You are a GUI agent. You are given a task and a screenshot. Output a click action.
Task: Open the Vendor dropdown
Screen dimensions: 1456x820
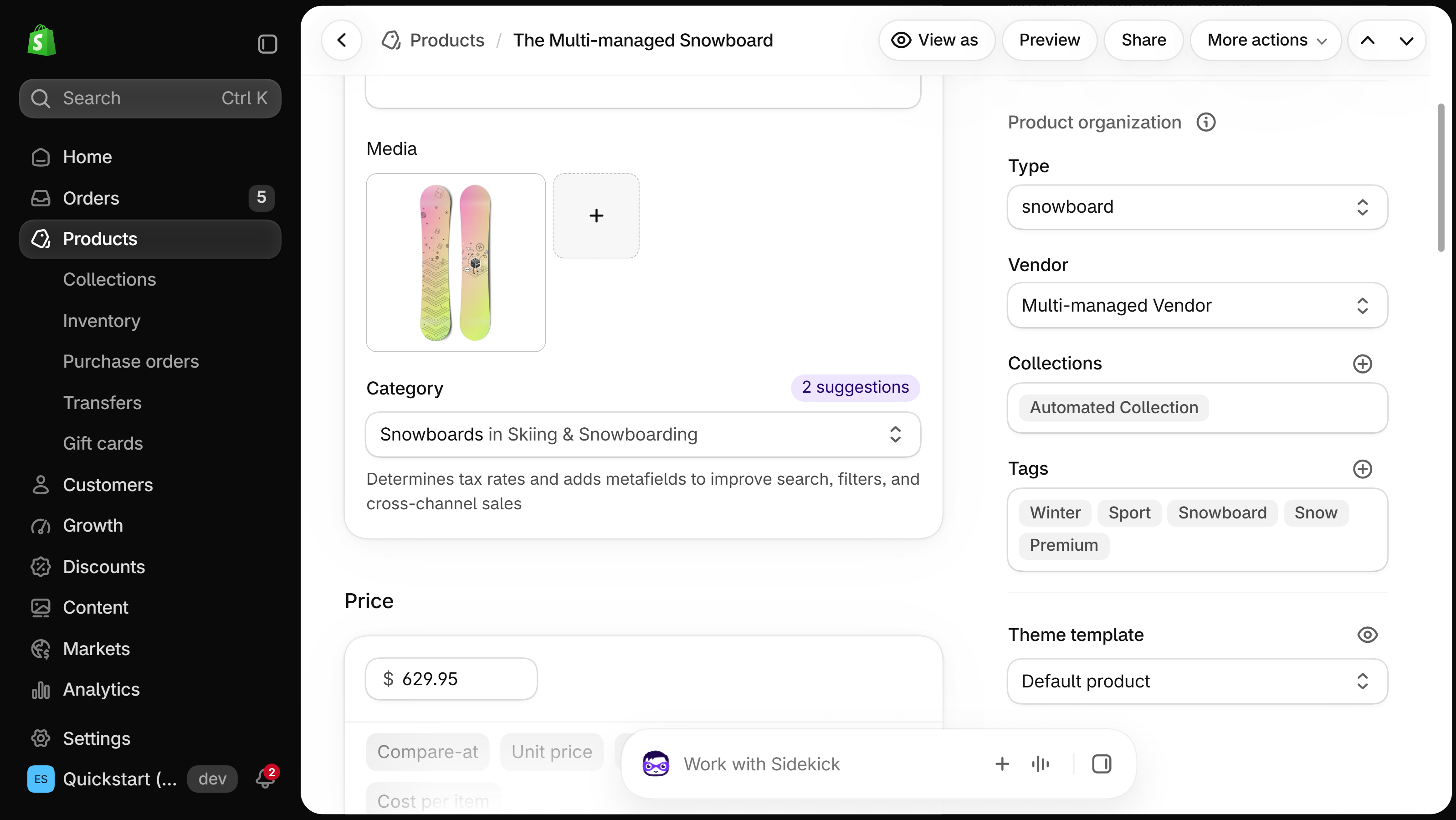tap(1197, 305)
